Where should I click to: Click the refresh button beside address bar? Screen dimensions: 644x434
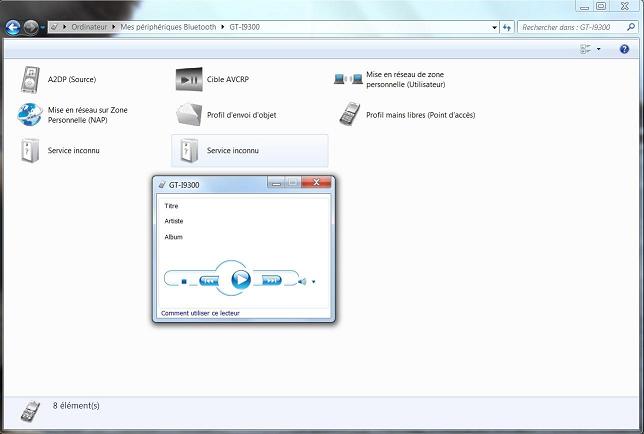tap(507, 28)
